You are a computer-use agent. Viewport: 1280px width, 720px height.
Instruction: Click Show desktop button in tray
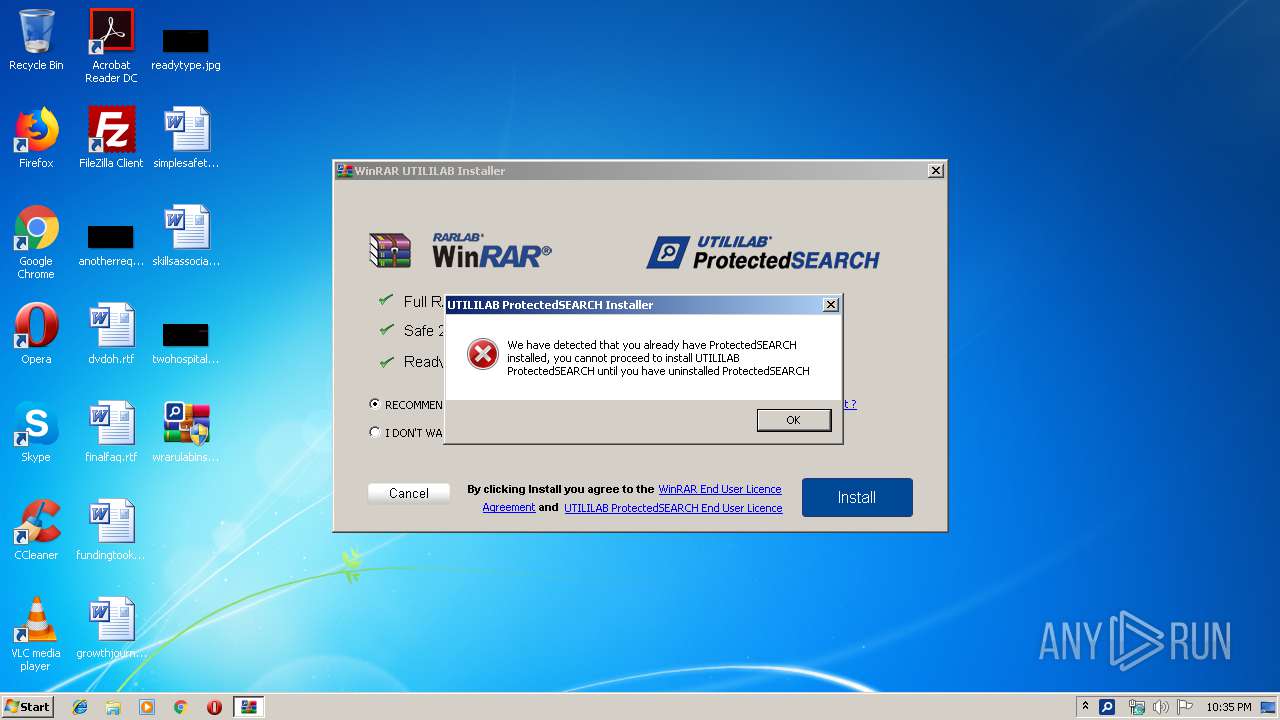tap(1270, 707)
